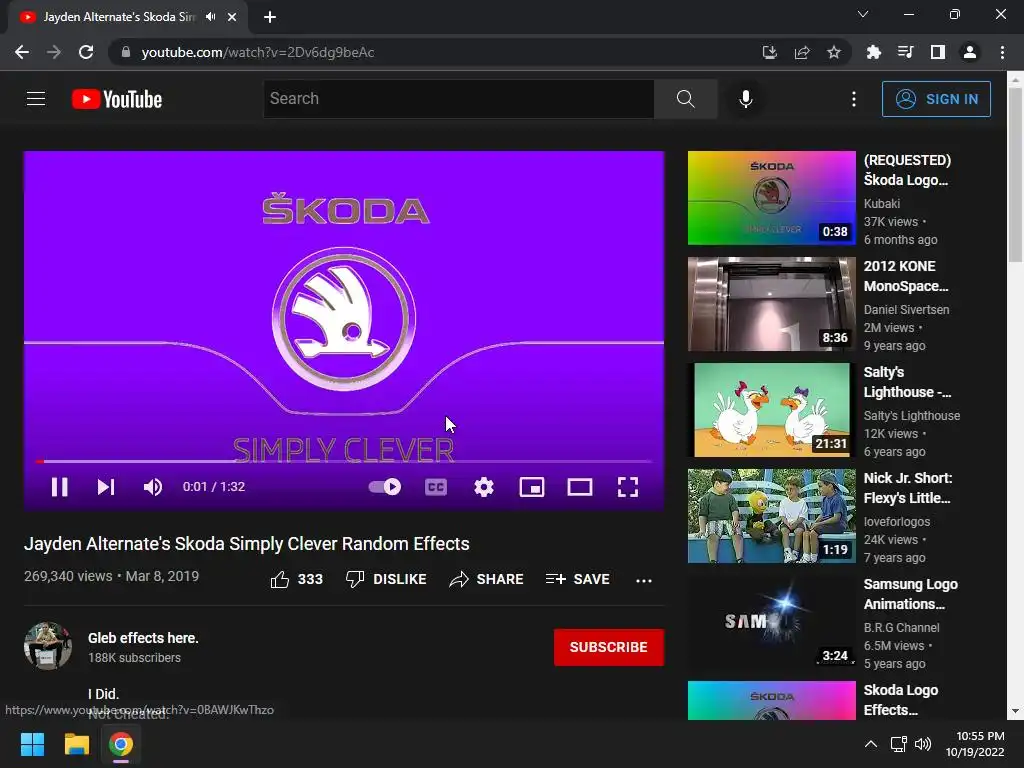Open Daniel Sivertsen channel name
Image resolution: width=1024 pixels, height=768 pixels.
906,310
